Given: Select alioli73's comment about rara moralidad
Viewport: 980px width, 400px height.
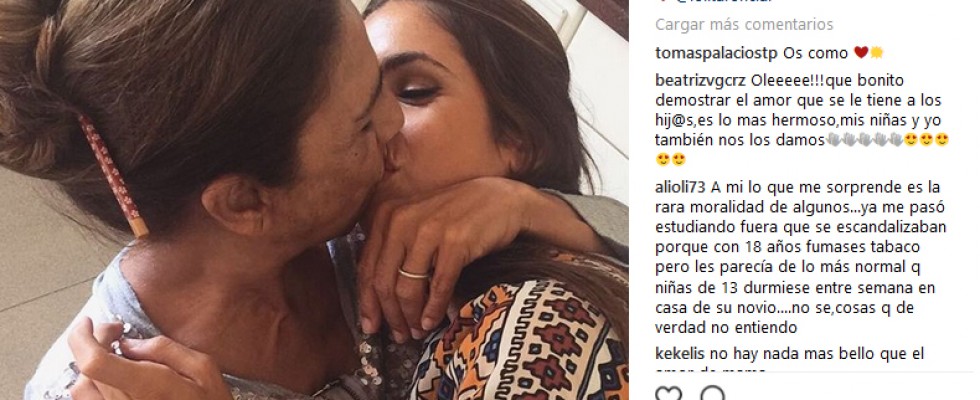Looking at the screenshot, I should [x=801, y=257].
